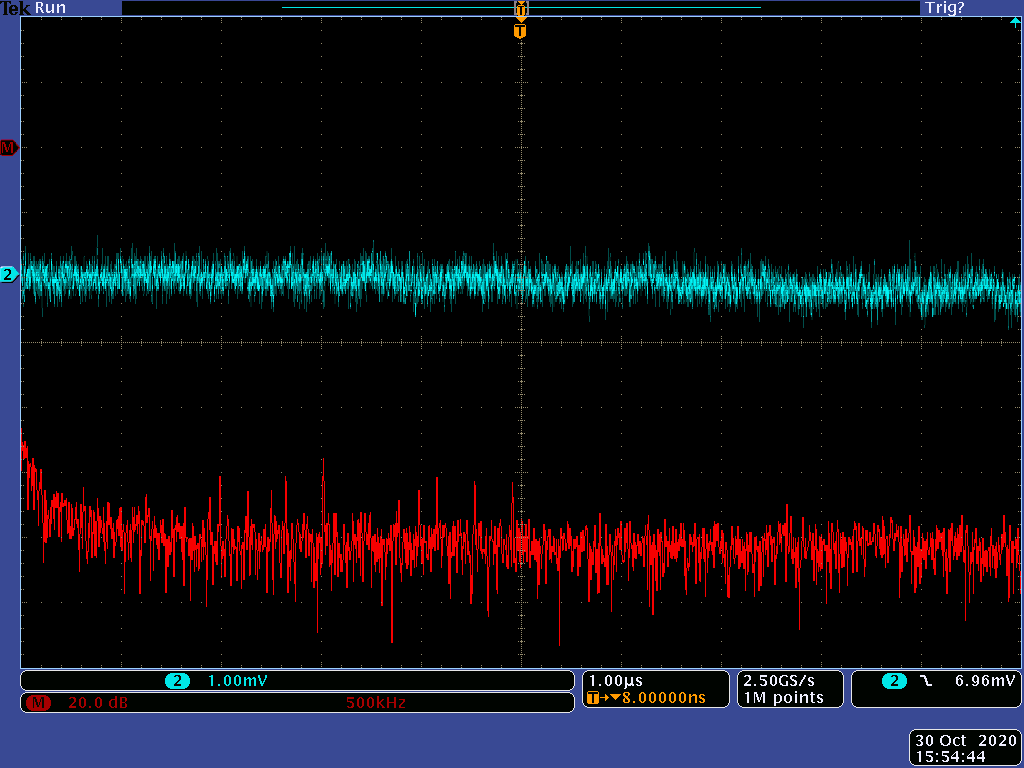Click the cyan trigger source 2 badge
The width and height of the screenshot is (1024, 768).
(894, 681)
